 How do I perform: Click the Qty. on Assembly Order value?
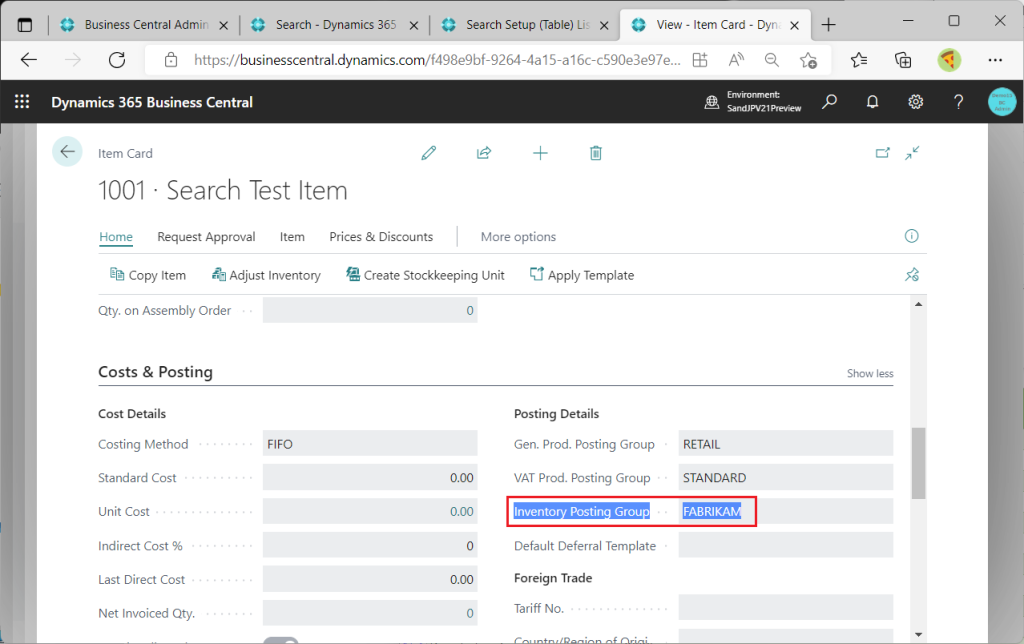click(470, 310)
